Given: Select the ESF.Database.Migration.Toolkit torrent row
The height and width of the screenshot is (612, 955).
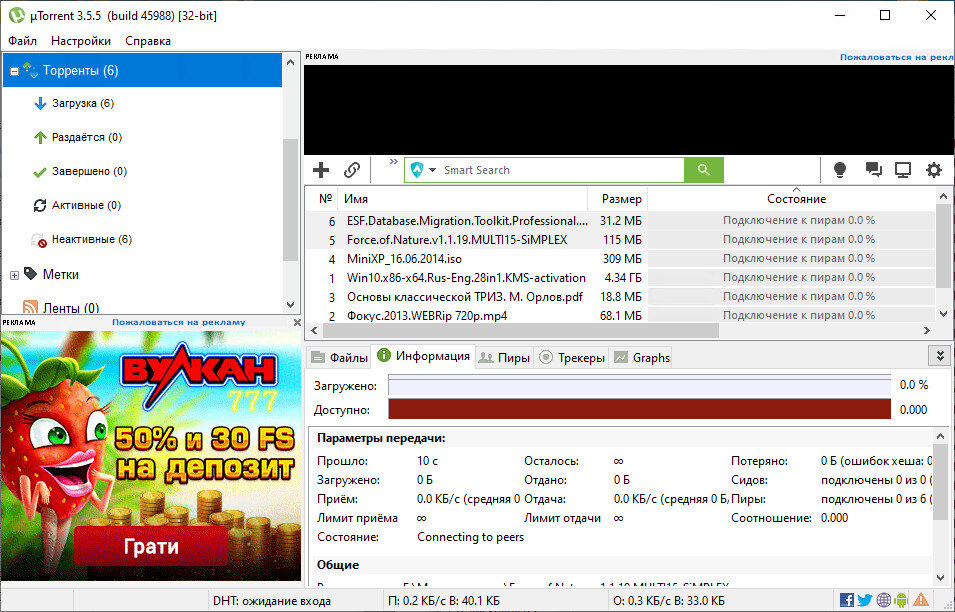Looking at the screenshot, I should pos(620,220).
